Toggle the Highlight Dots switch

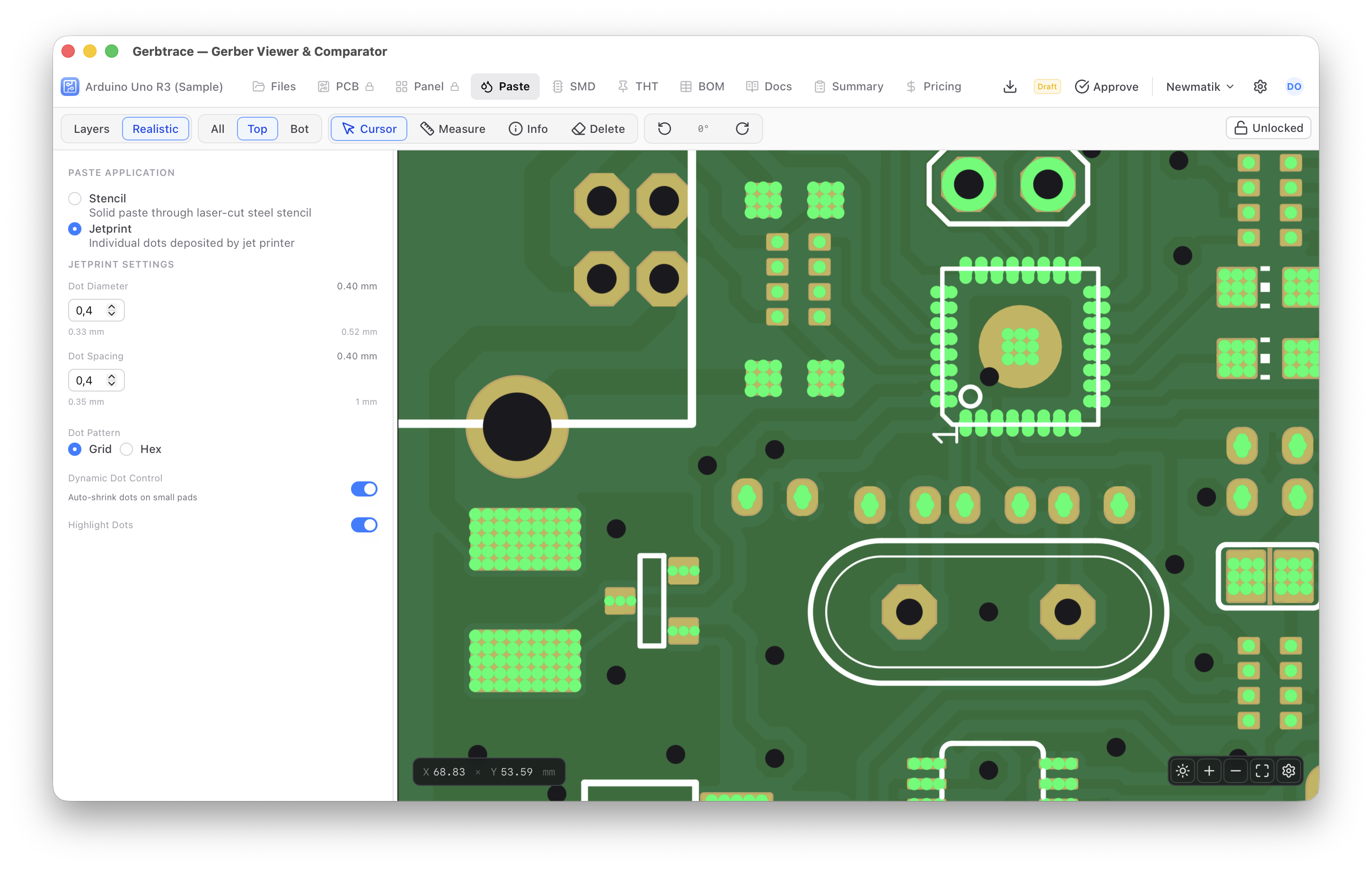[364, 525]
